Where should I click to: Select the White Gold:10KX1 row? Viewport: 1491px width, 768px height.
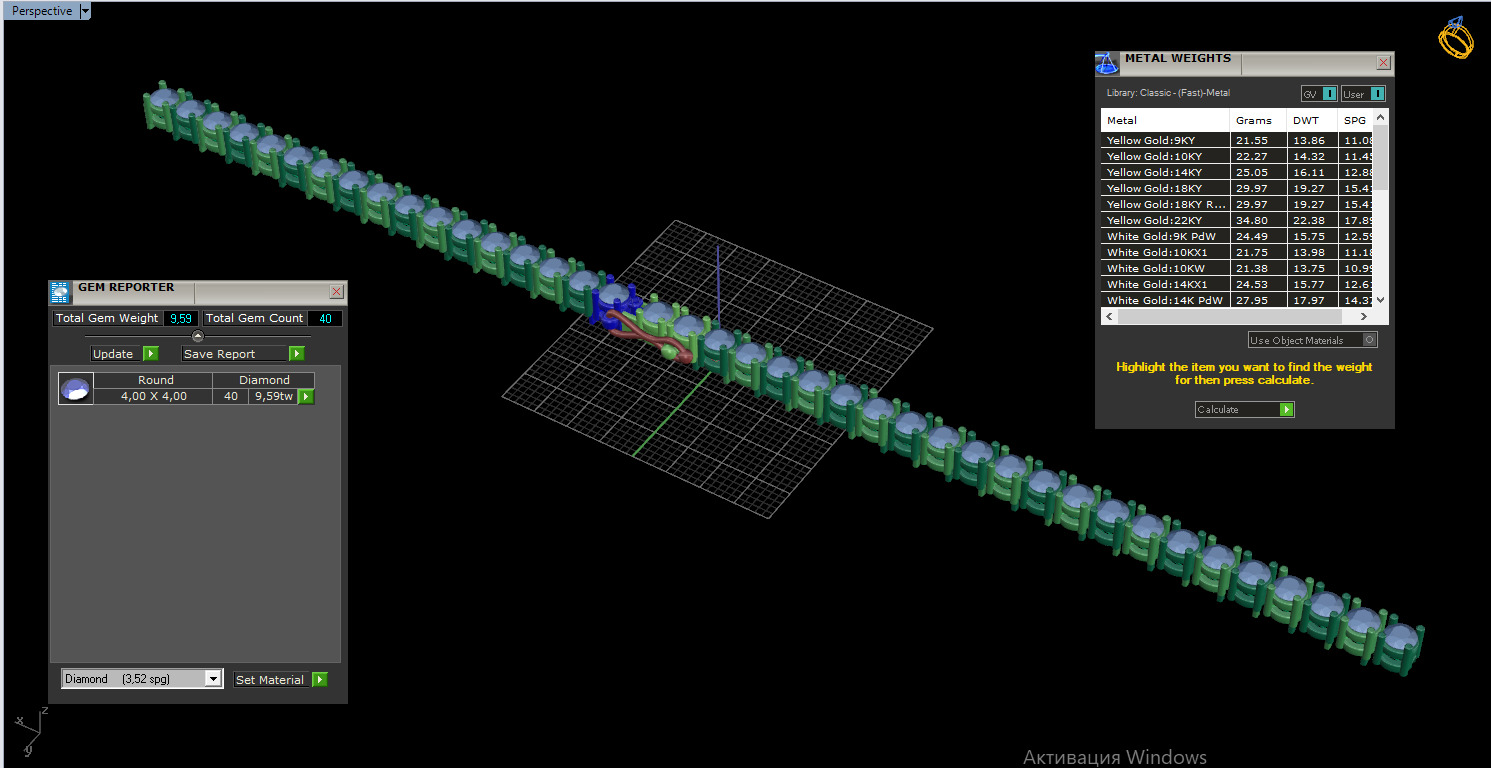pyautogui.click(x=1237, y=252)
